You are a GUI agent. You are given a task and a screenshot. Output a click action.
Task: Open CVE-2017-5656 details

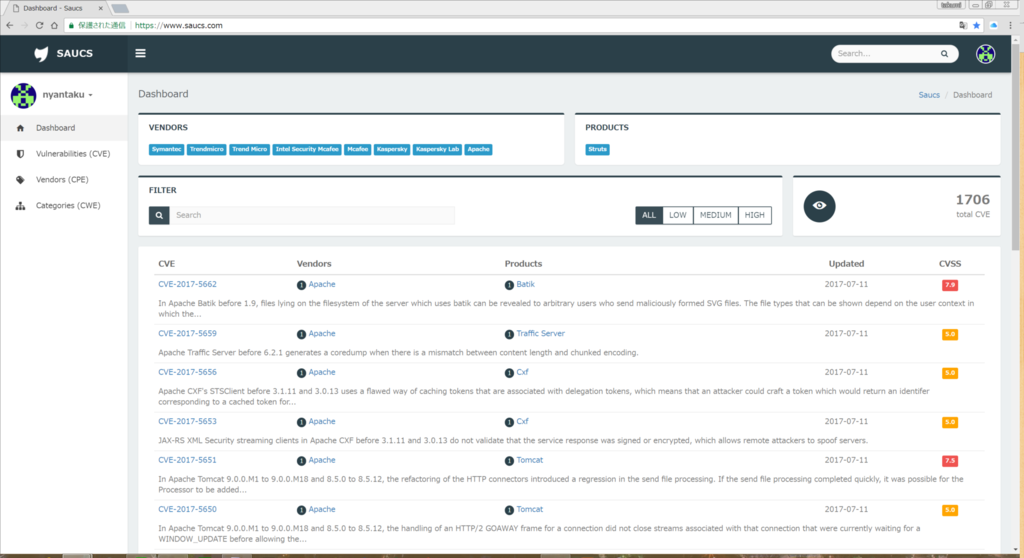tap(187, 372)
